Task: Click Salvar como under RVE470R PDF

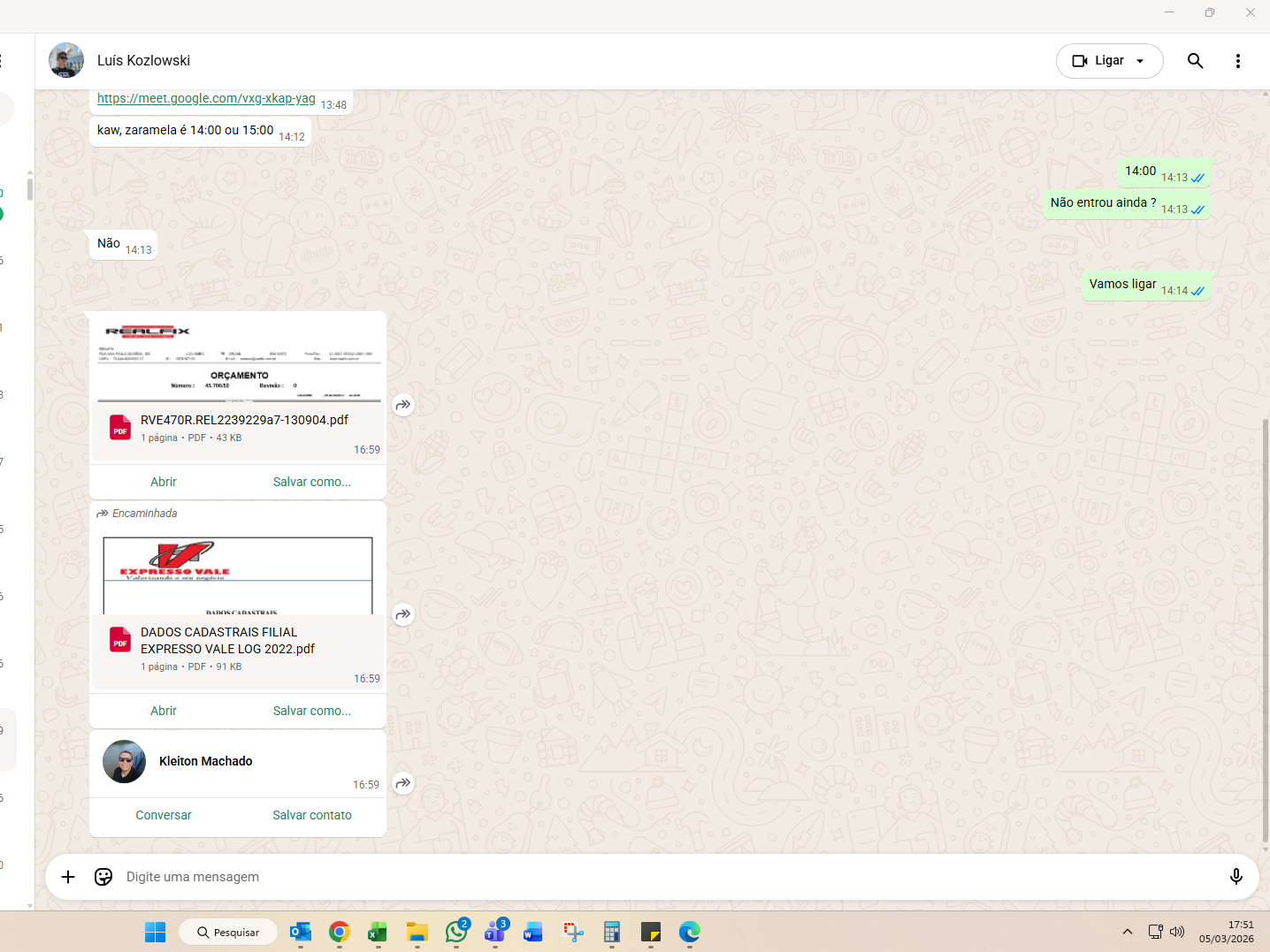Action: click(311, 482)
